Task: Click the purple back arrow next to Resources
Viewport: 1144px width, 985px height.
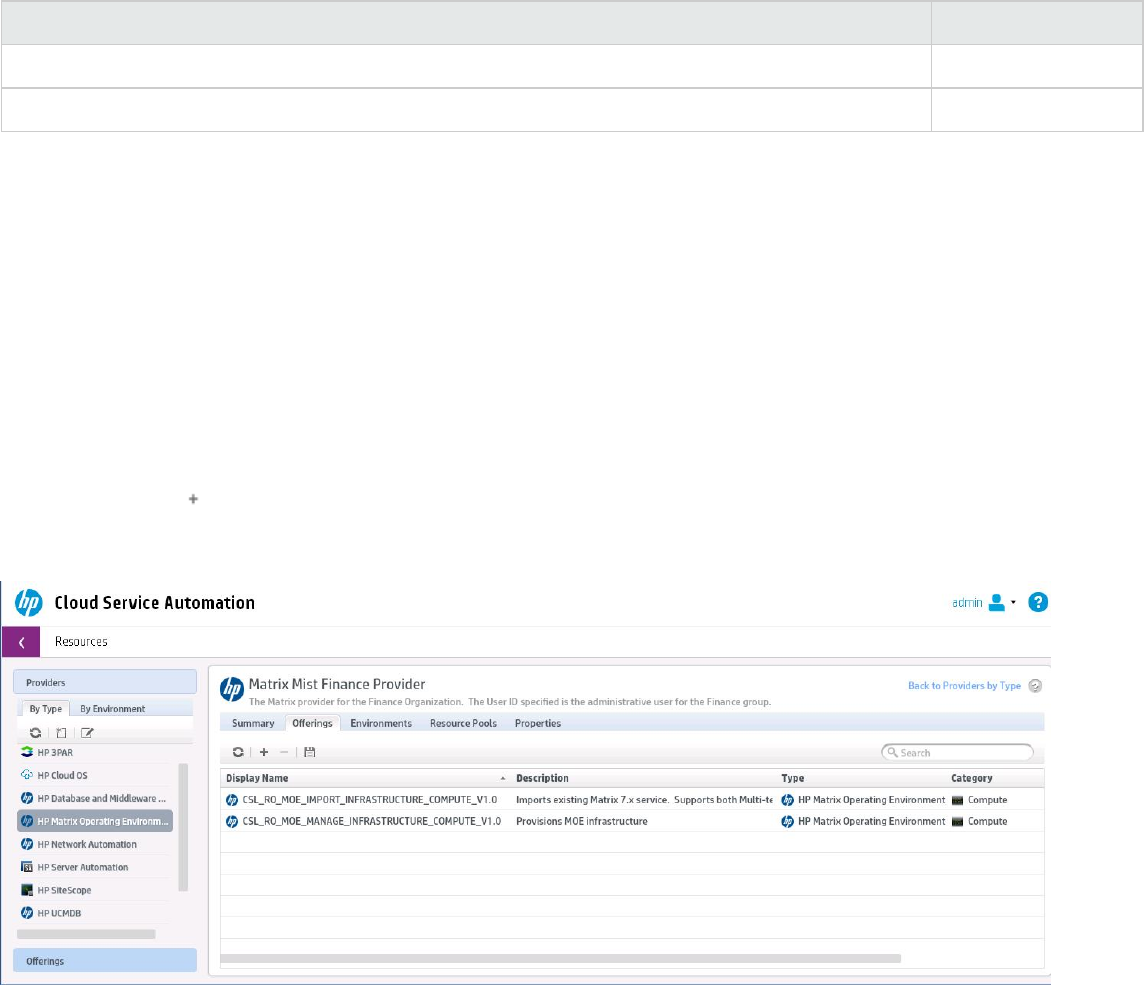Action: [21, 642]
